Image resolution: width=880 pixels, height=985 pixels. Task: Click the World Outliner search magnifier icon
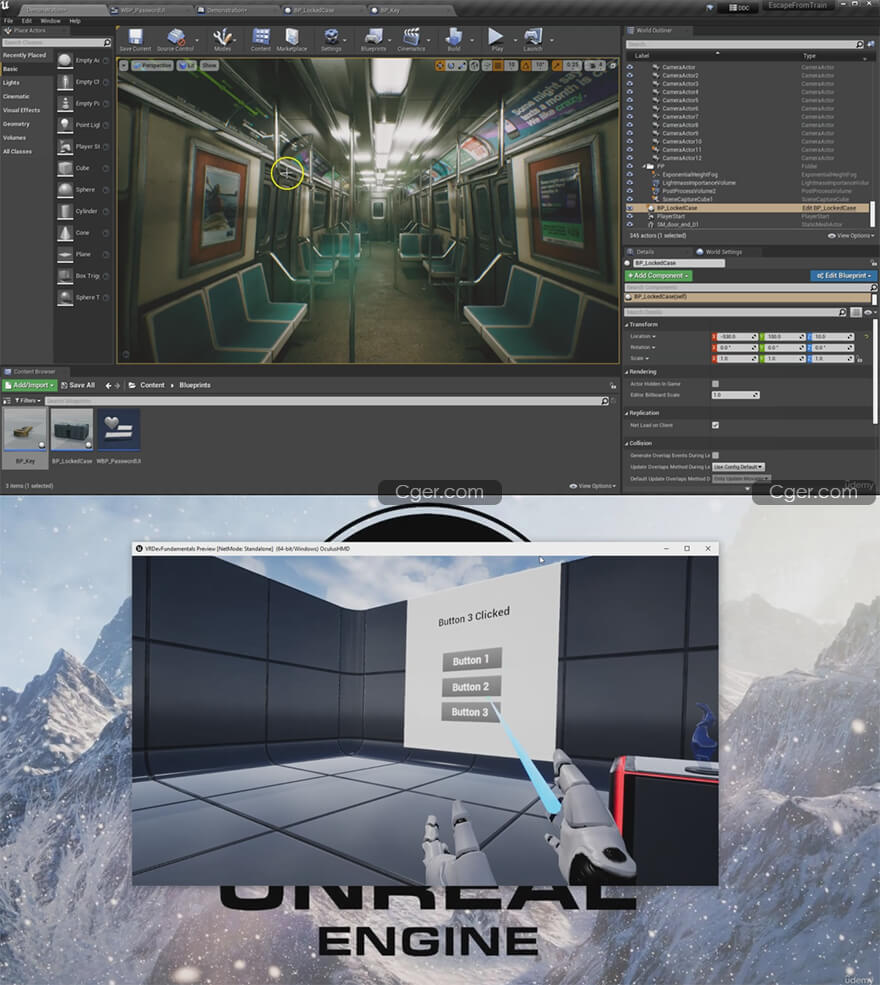(859, 45)
